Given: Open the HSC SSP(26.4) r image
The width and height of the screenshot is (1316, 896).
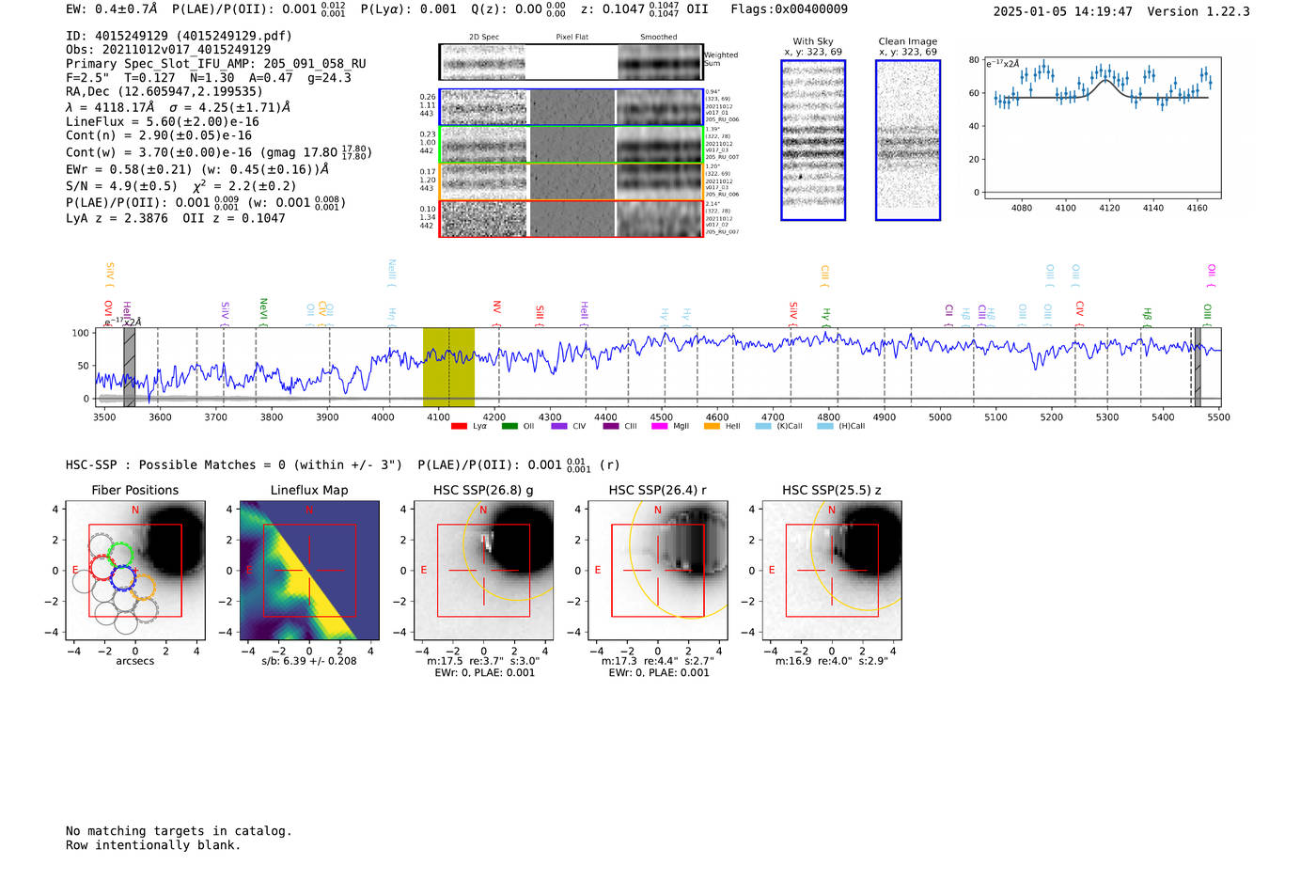Looking at the screenshot, I should pos(657,570).
